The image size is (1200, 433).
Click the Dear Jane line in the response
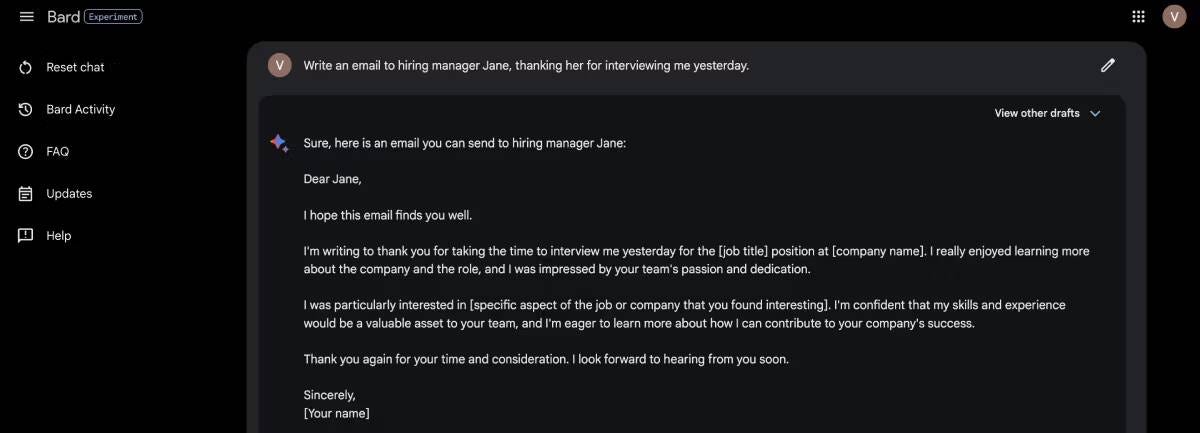coord(332,179)
